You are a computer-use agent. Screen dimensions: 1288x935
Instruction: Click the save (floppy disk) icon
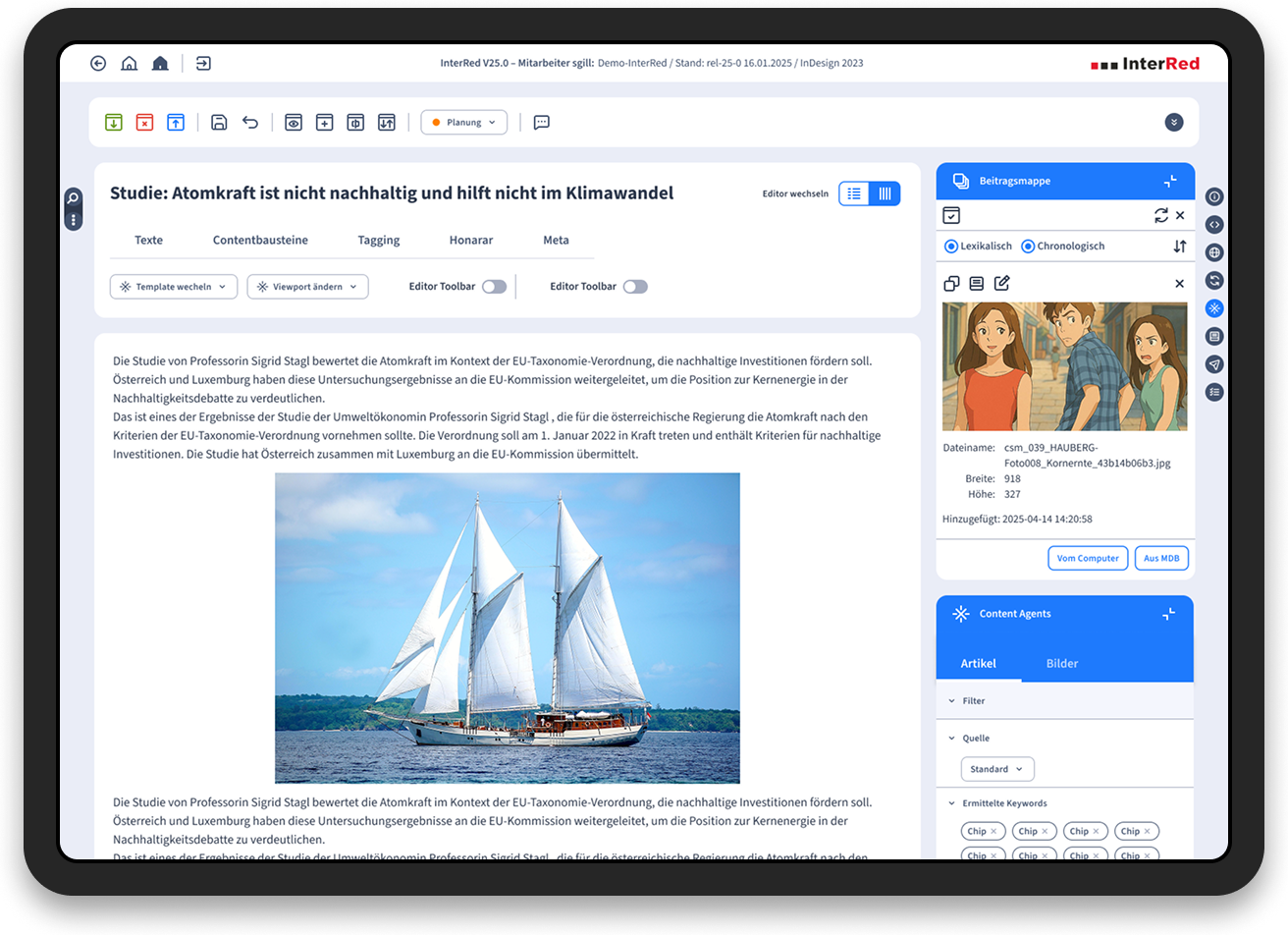219,123
